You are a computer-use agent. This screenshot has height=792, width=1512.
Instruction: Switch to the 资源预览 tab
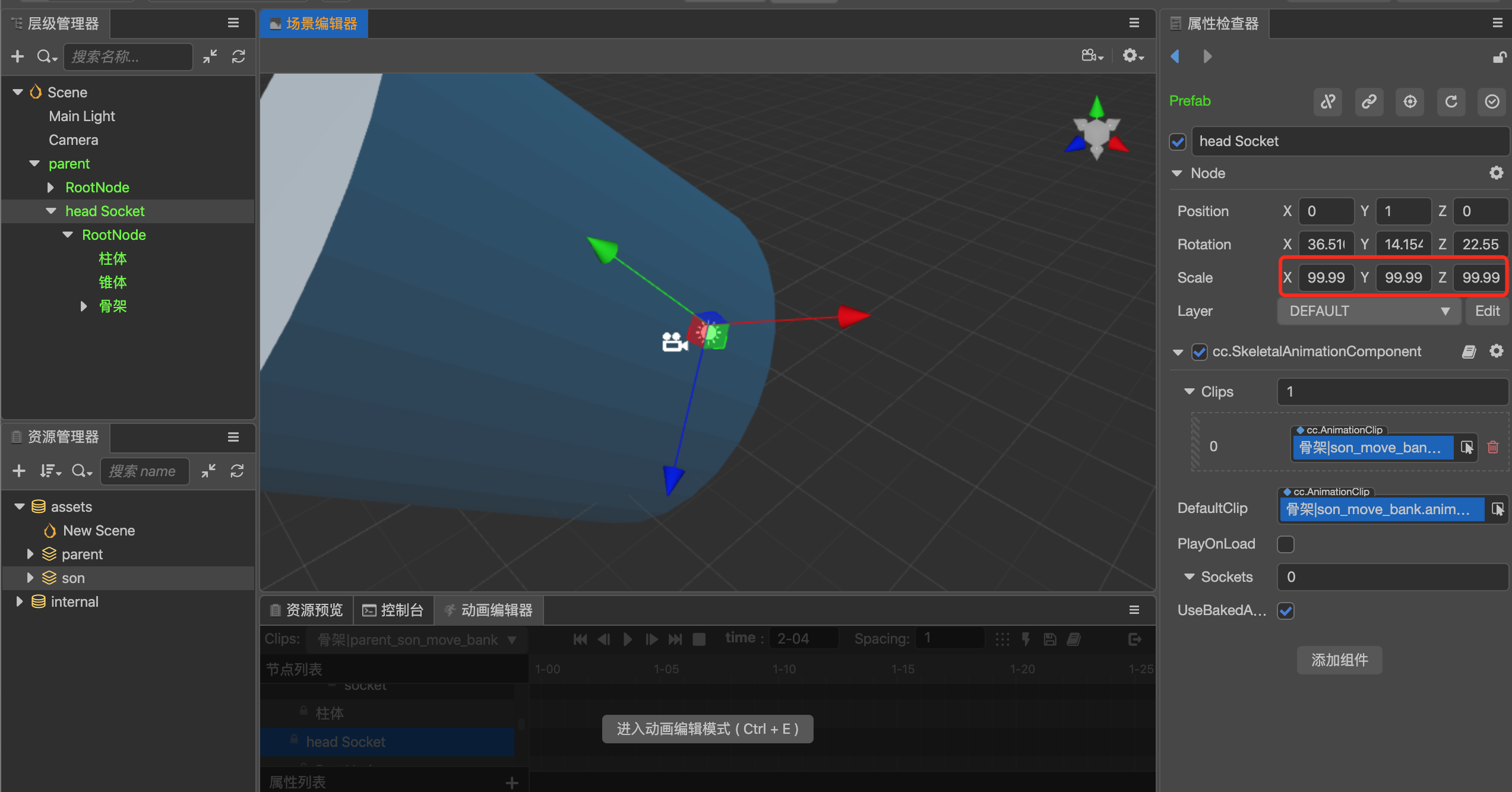click(x=306, y=610)
